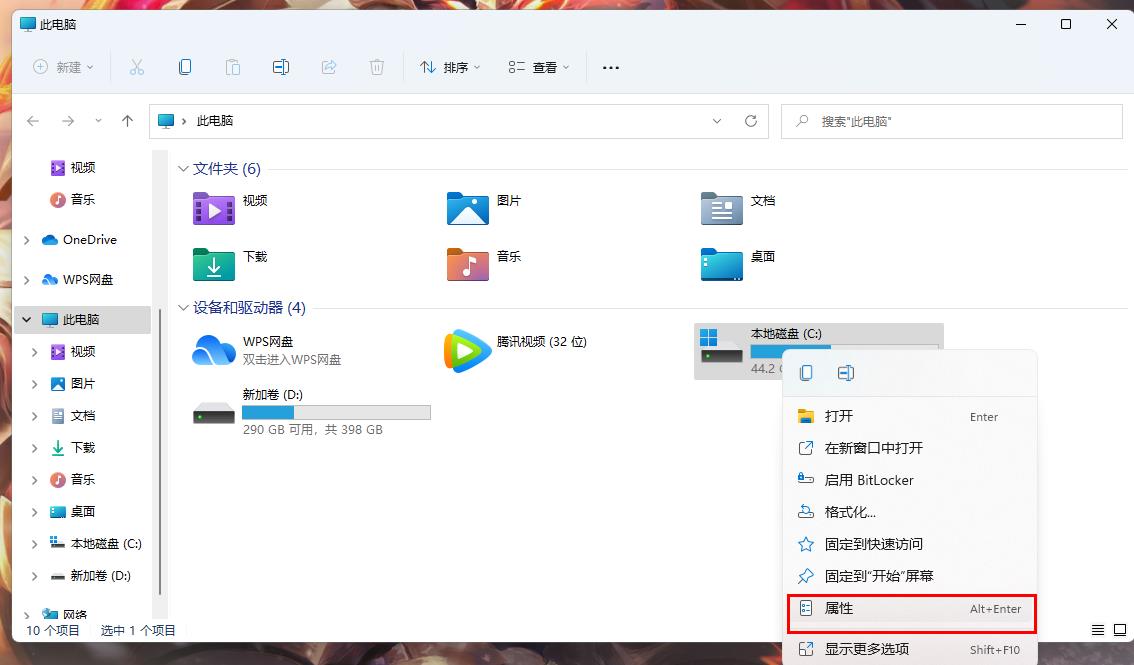Open the 新建 dropdown
The image size is (1134, 665).
pos(64,67)
